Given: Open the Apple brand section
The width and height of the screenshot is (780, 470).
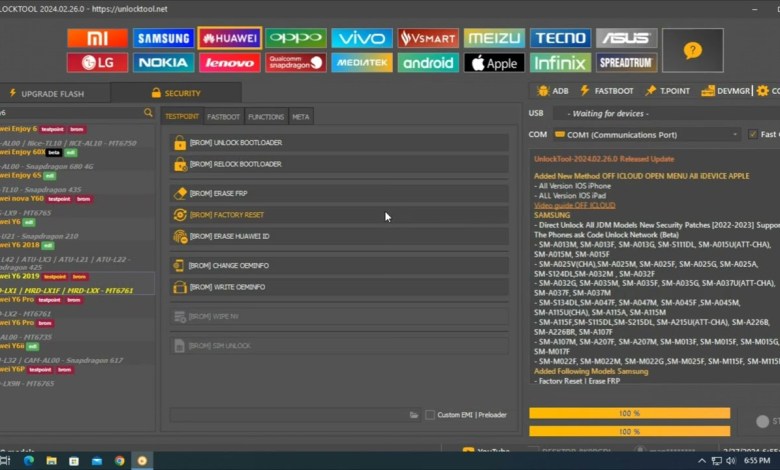Looking at the screenshot, I should 494,63.
